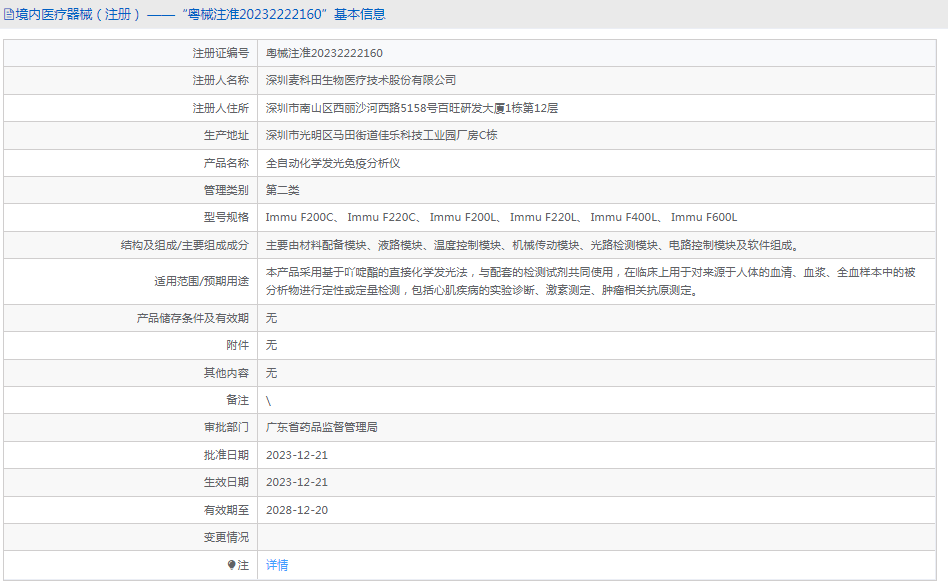Click the 附件 label
The width and height of the screenshot is (948, 585).
pyautogui.click(x=238, y=345)
